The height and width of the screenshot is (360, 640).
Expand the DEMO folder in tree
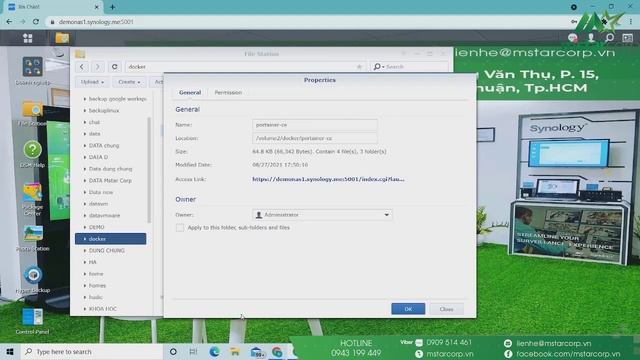click(84, 227)
